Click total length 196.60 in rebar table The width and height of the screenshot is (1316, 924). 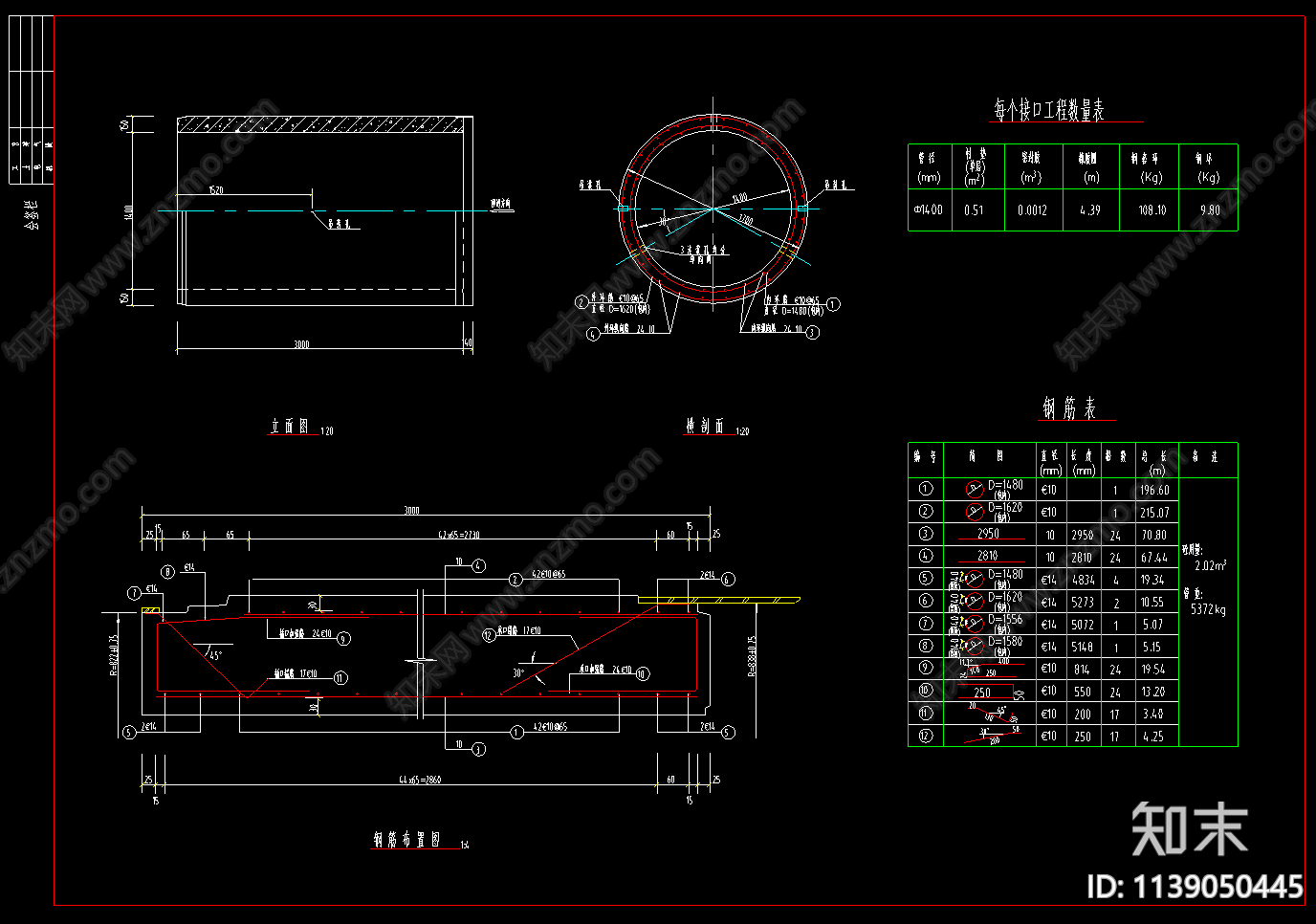(1154, 490)
